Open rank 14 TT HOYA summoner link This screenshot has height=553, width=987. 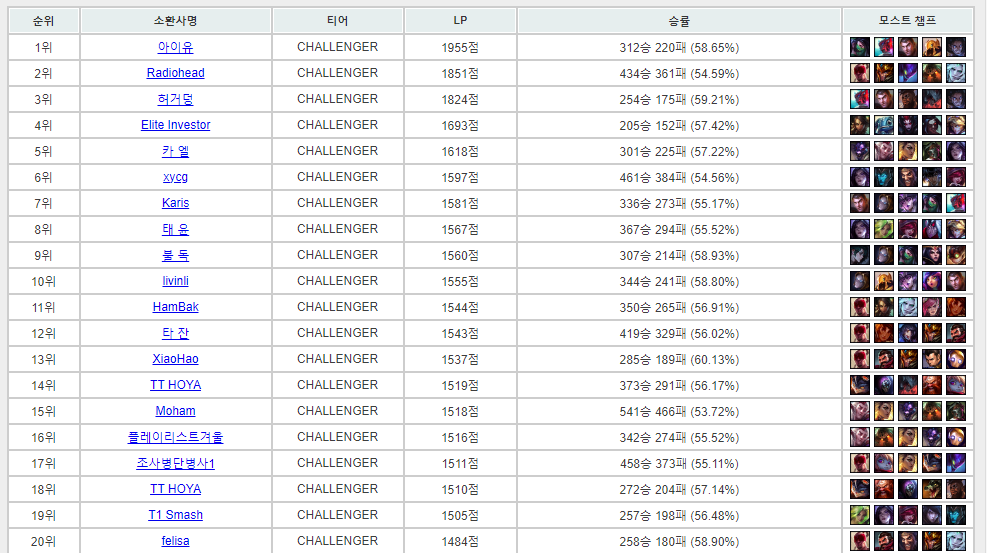tap(175, 385)
